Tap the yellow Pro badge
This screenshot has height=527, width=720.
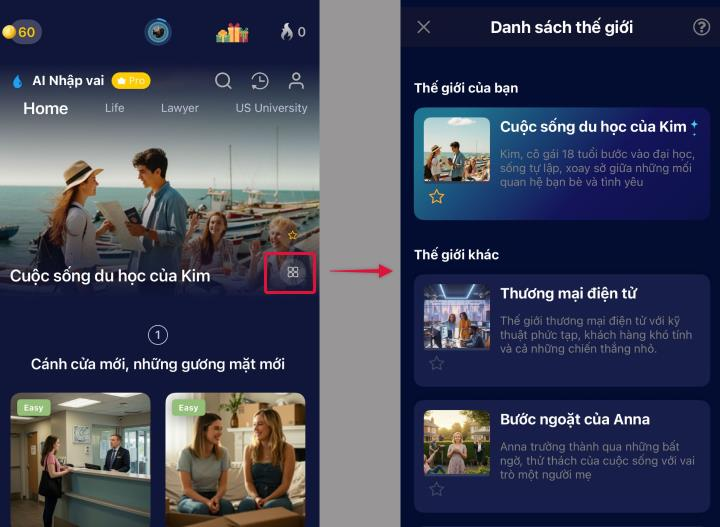click(131, 81)
